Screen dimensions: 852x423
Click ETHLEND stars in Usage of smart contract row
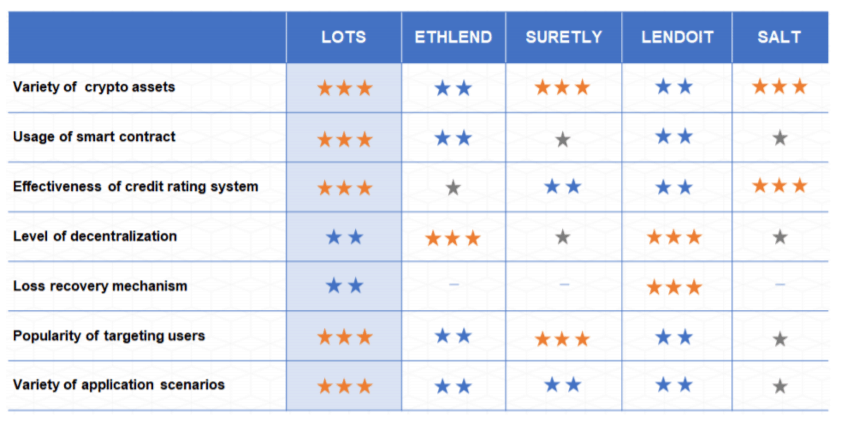pyautogui.click(x=453, y=138)
